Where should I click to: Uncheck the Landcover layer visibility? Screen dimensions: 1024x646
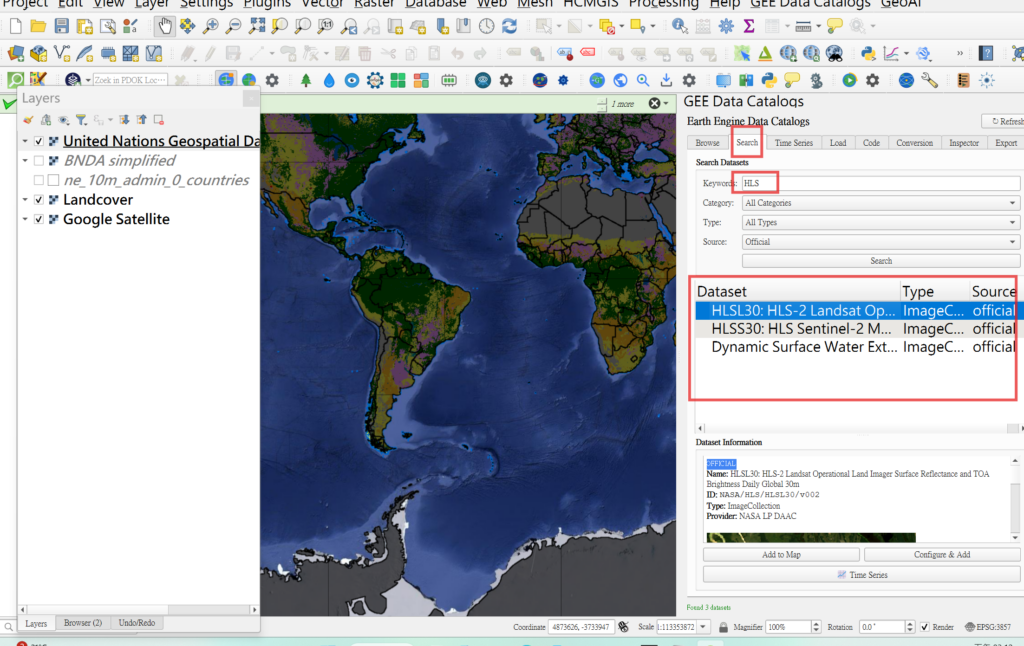pos(39,200)
